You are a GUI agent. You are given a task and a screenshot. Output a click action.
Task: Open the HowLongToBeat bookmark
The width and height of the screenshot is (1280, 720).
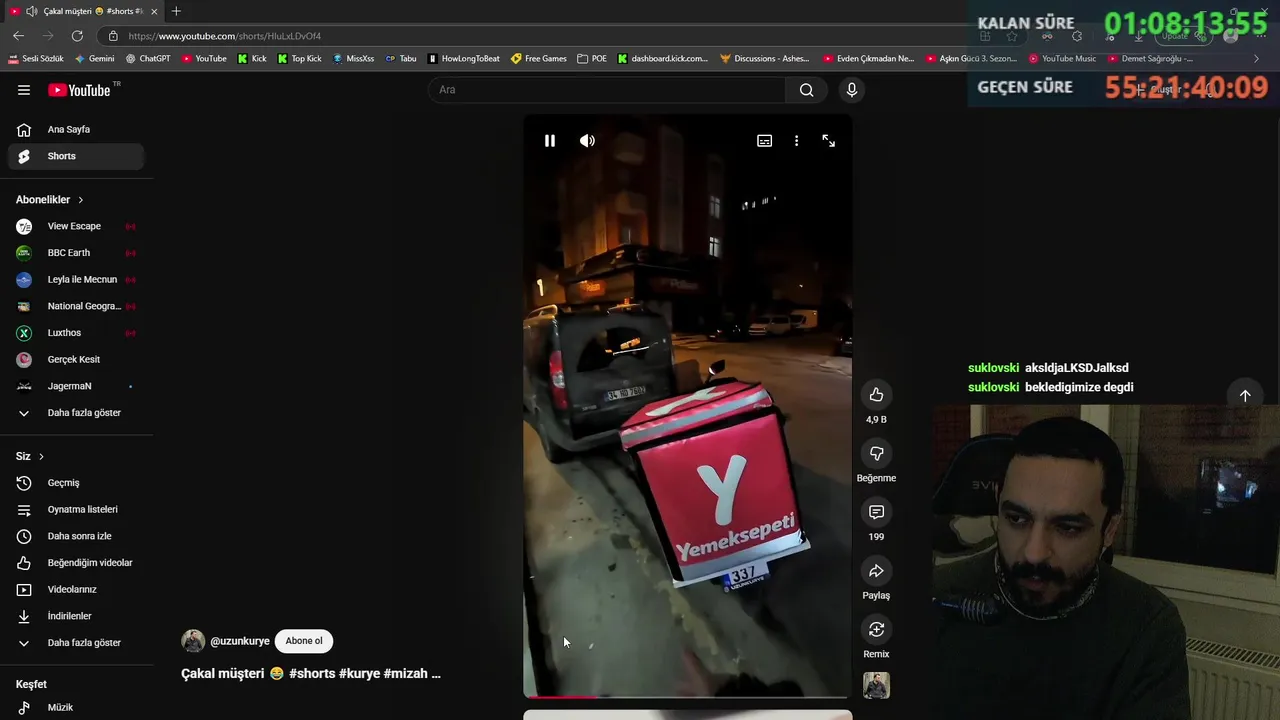(x=464, y=59)
